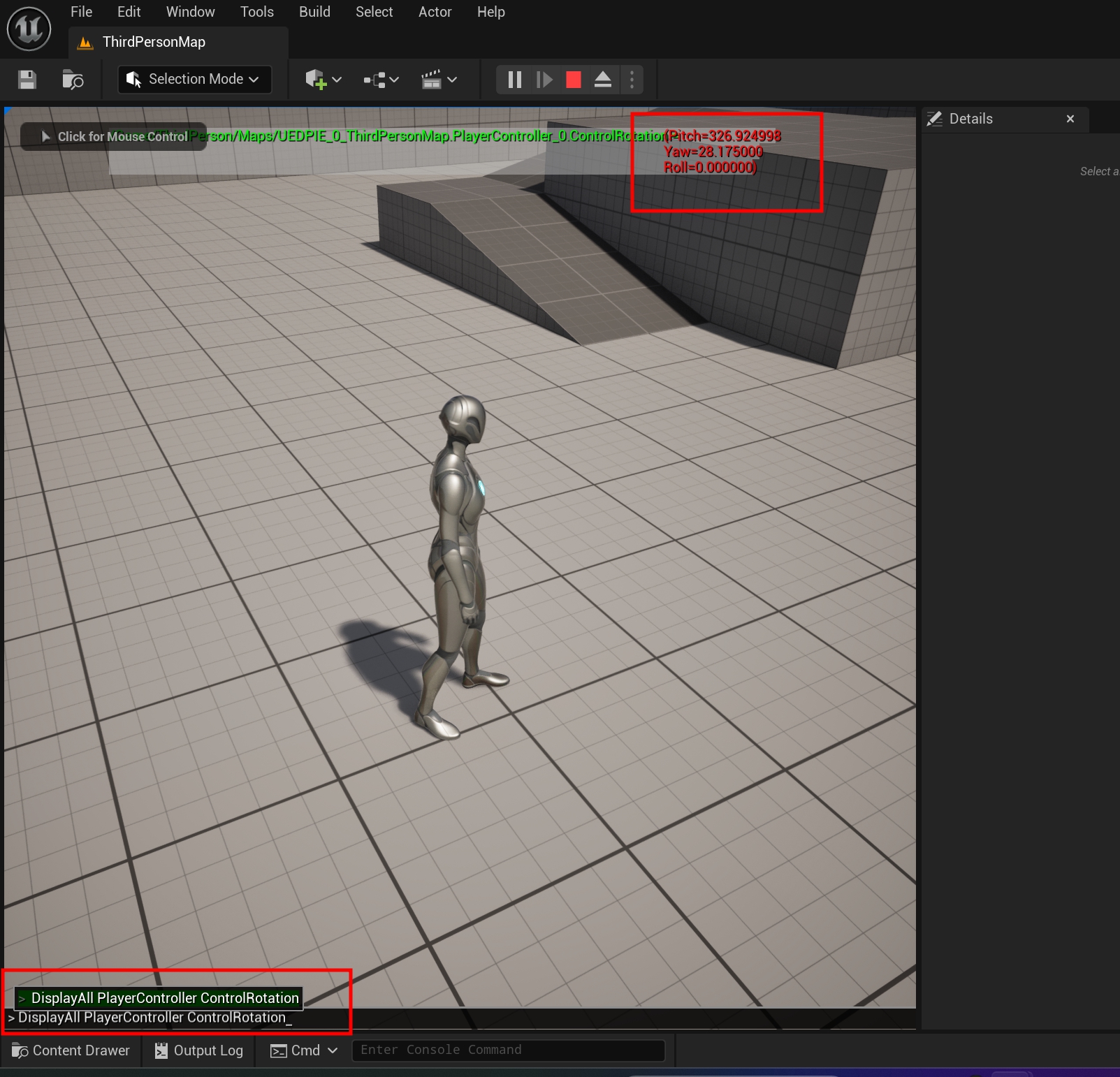Viewport: 1120px width, 1077px height.
Task: Open the Tools menu
Action: [256, 12]
